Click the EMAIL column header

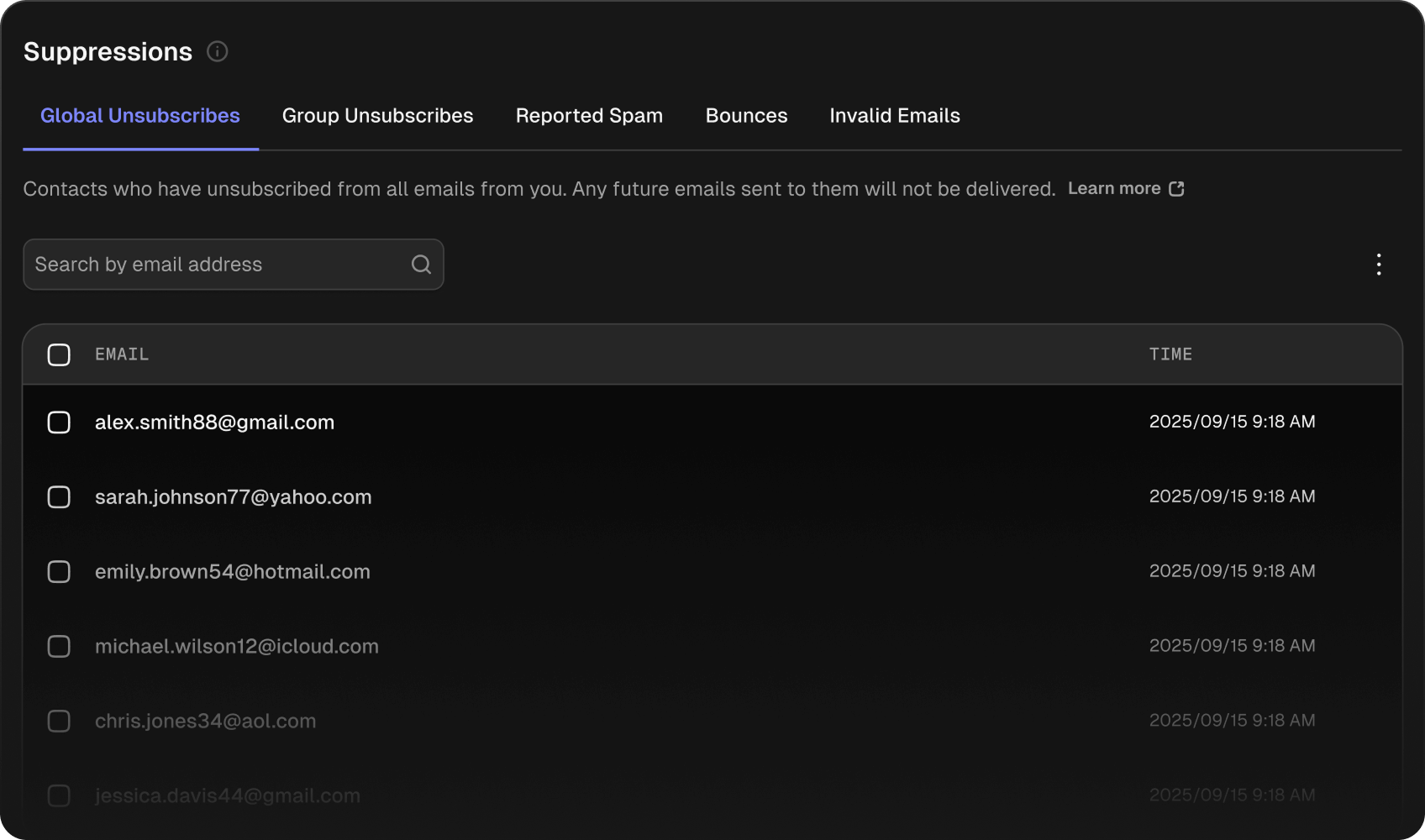(122, 354)
